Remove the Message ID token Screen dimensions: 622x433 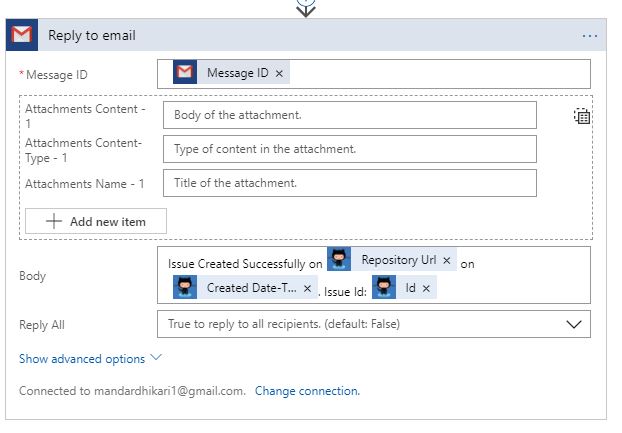pyautogui.click(x=279, y=73)
